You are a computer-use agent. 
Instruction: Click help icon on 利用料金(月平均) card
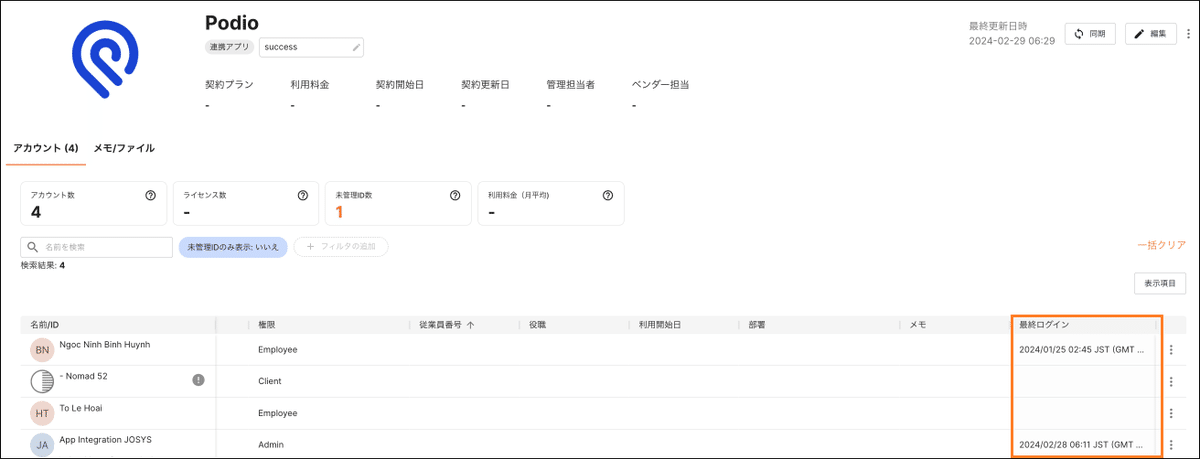pos(607,195)
